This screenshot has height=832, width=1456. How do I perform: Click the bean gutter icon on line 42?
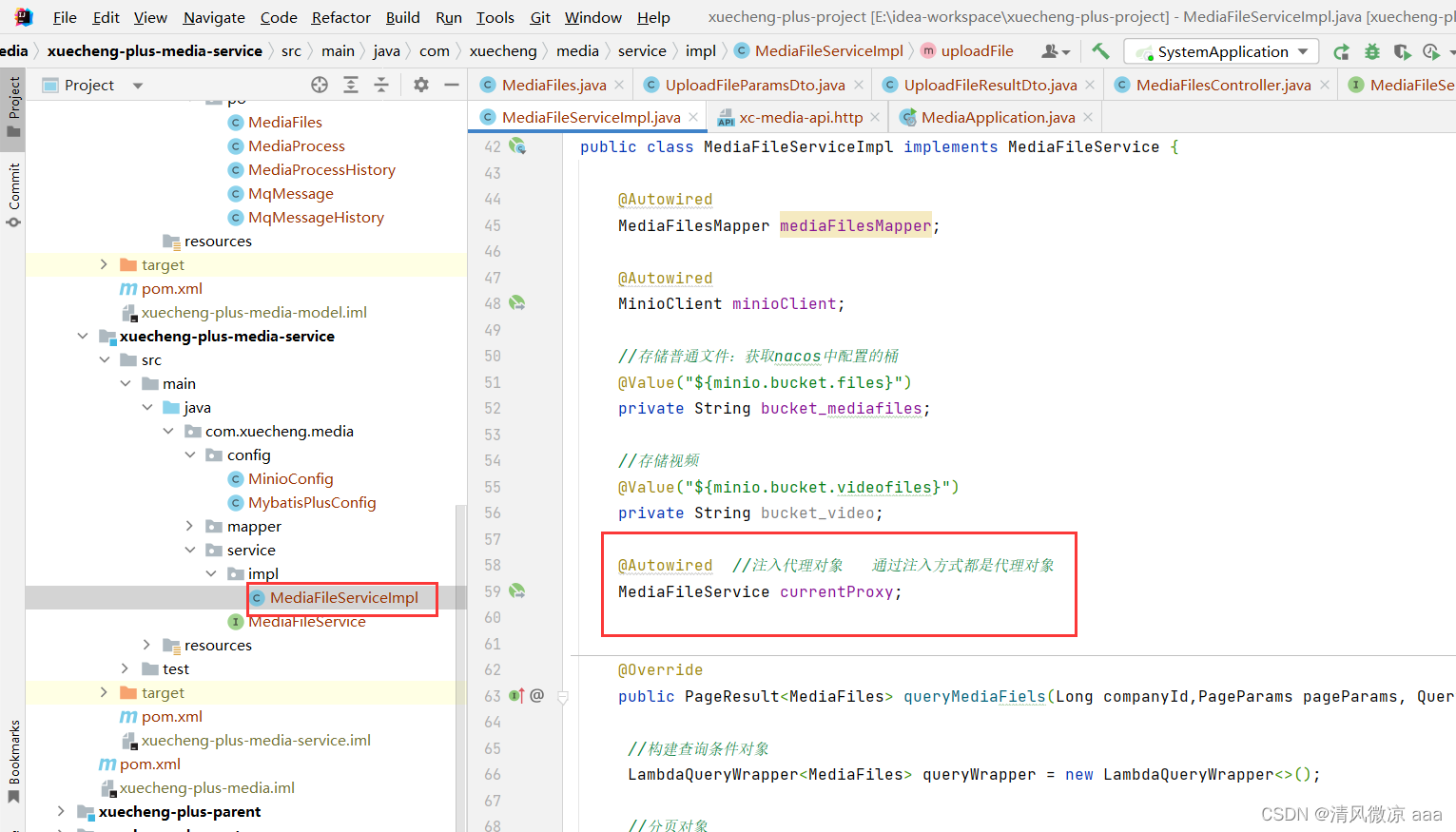point(517,145)
